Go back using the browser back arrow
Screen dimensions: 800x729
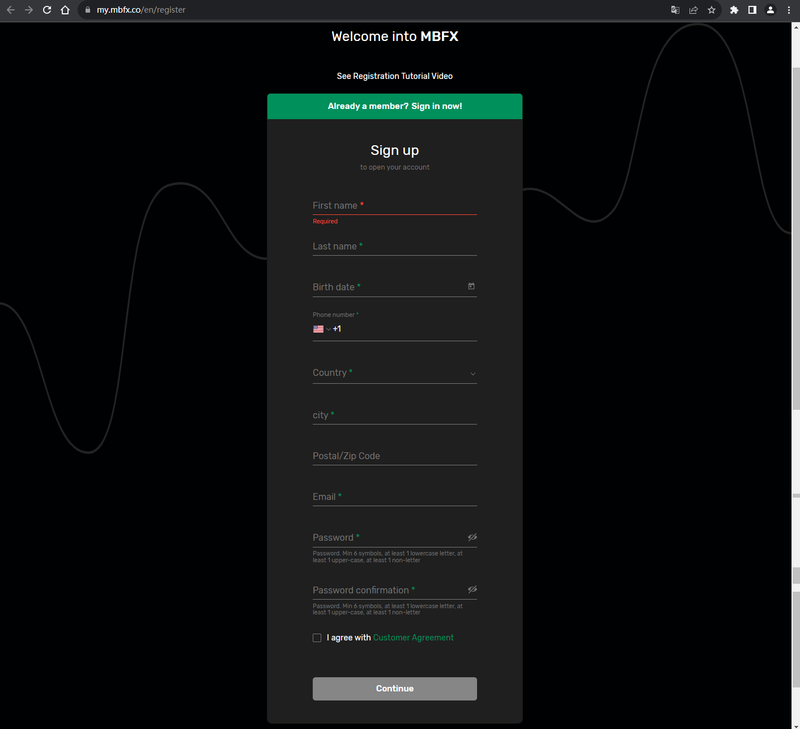point(11,10)
